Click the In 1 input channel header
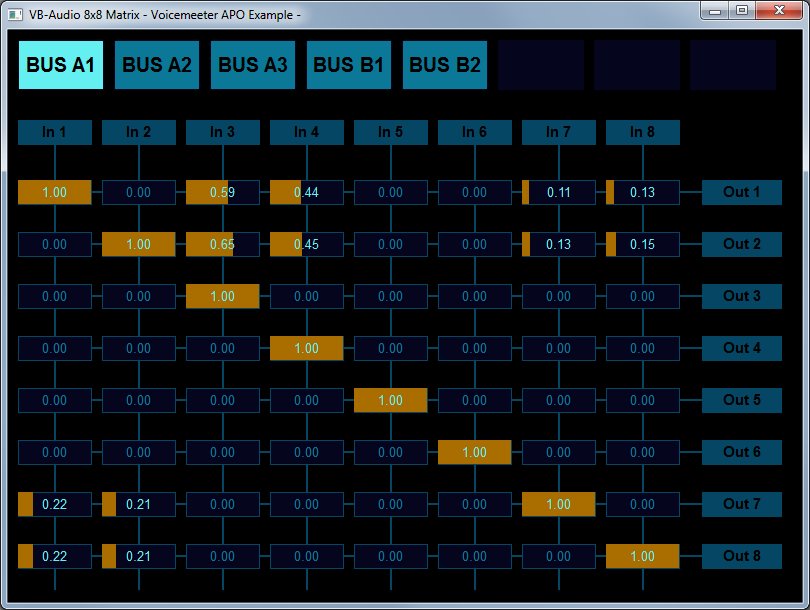The height and width of the screenshot is (610, 810). 55,132
